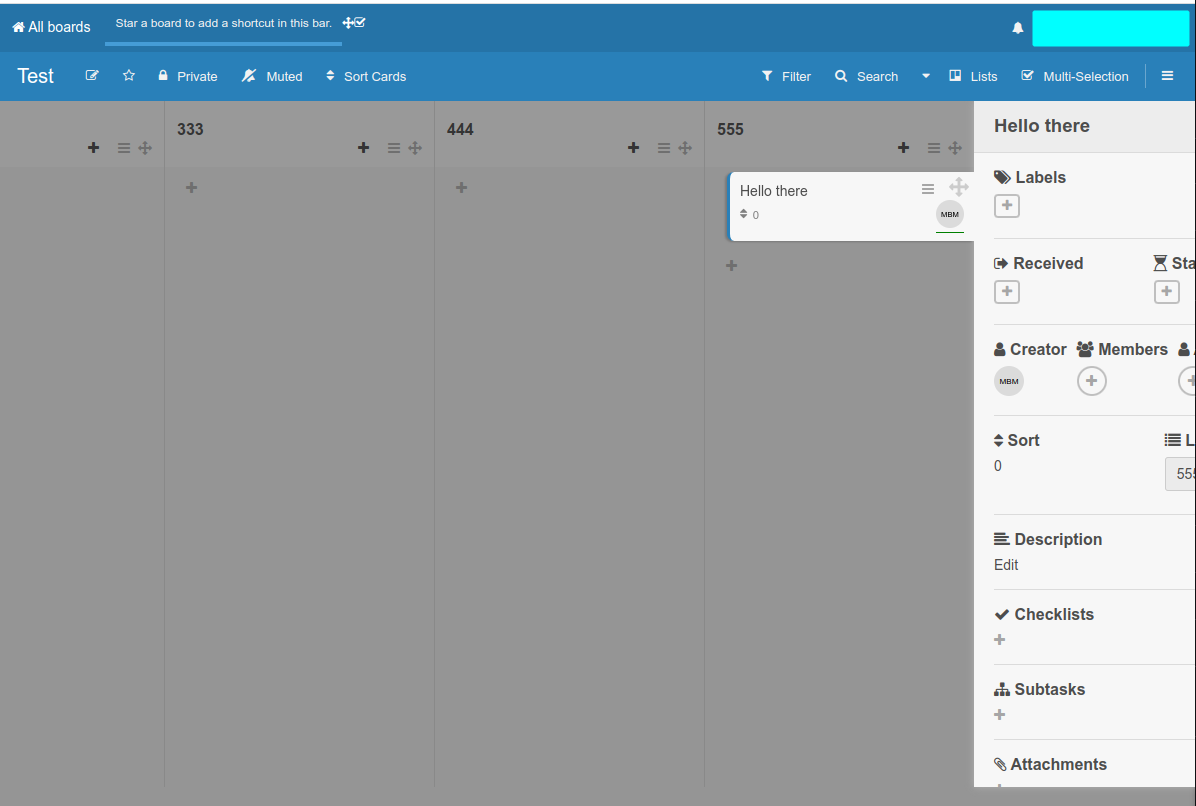This screenshot has height=806, width=1196.
Task: Add a Received date
Action: pyautogui.click(x=1007, y=292)
